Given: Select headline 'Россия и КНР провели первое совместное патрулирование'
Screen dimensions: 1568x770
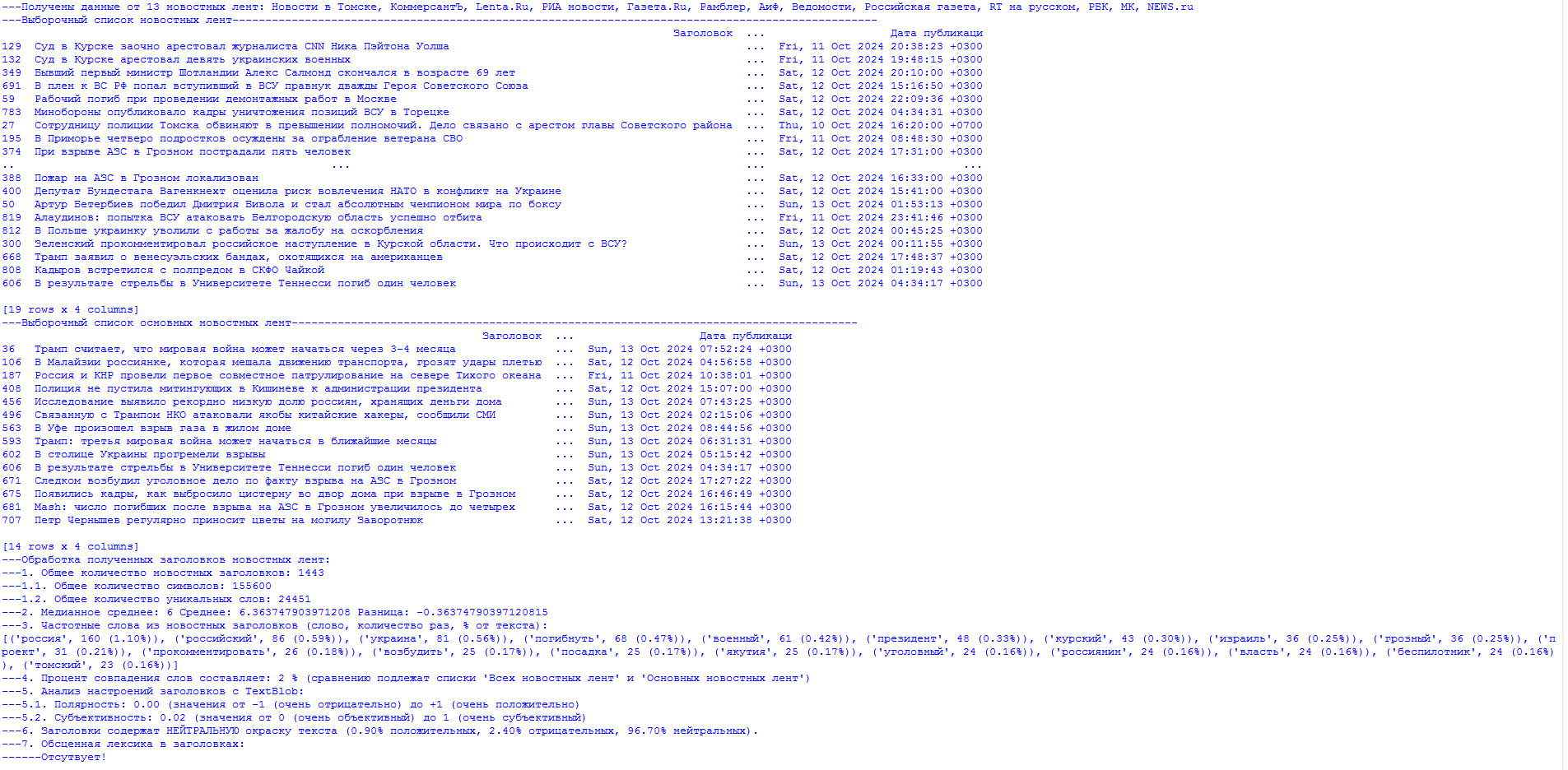Looking at the screenshot, I should pos(287,375).
